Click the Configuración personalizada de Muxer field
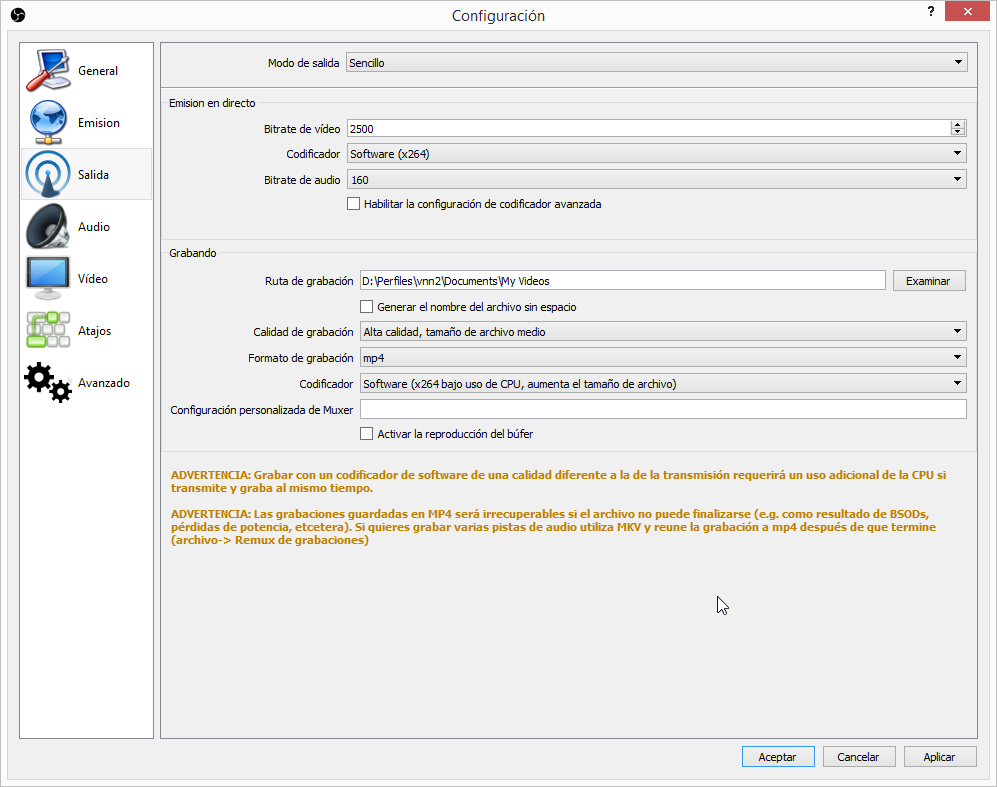997x787 pixels. (662, 409)
